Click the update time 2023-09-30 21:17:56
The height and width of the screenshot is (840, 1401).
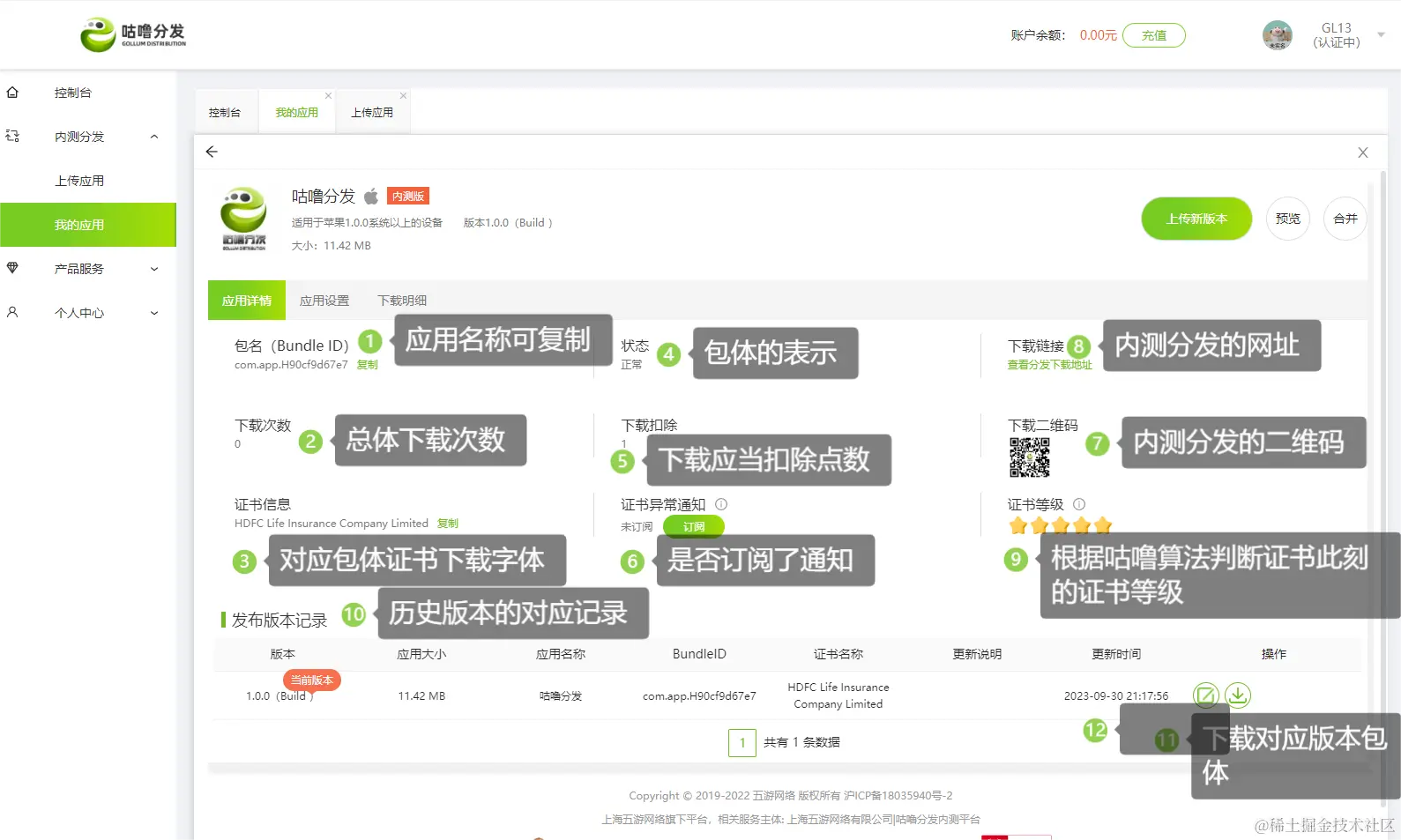pos(1116,695)
